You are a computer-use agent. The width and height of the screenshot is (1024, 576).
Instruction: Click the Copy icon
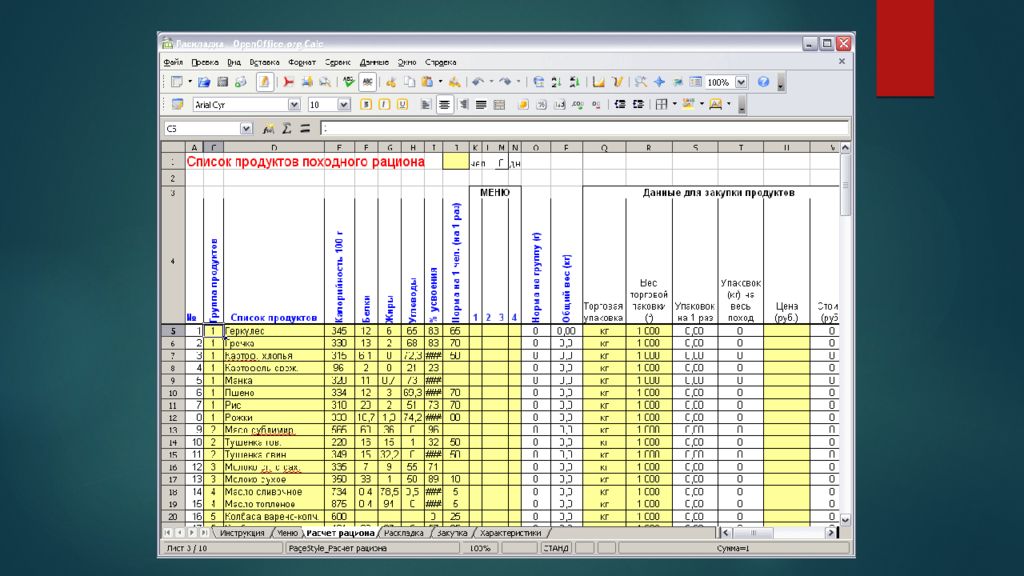pos(409,82)
